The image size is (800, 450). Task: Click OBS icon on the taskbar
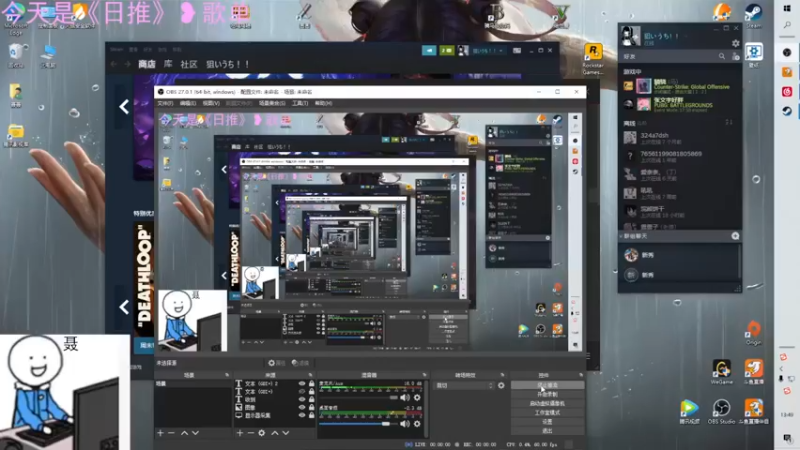(787, 52)
